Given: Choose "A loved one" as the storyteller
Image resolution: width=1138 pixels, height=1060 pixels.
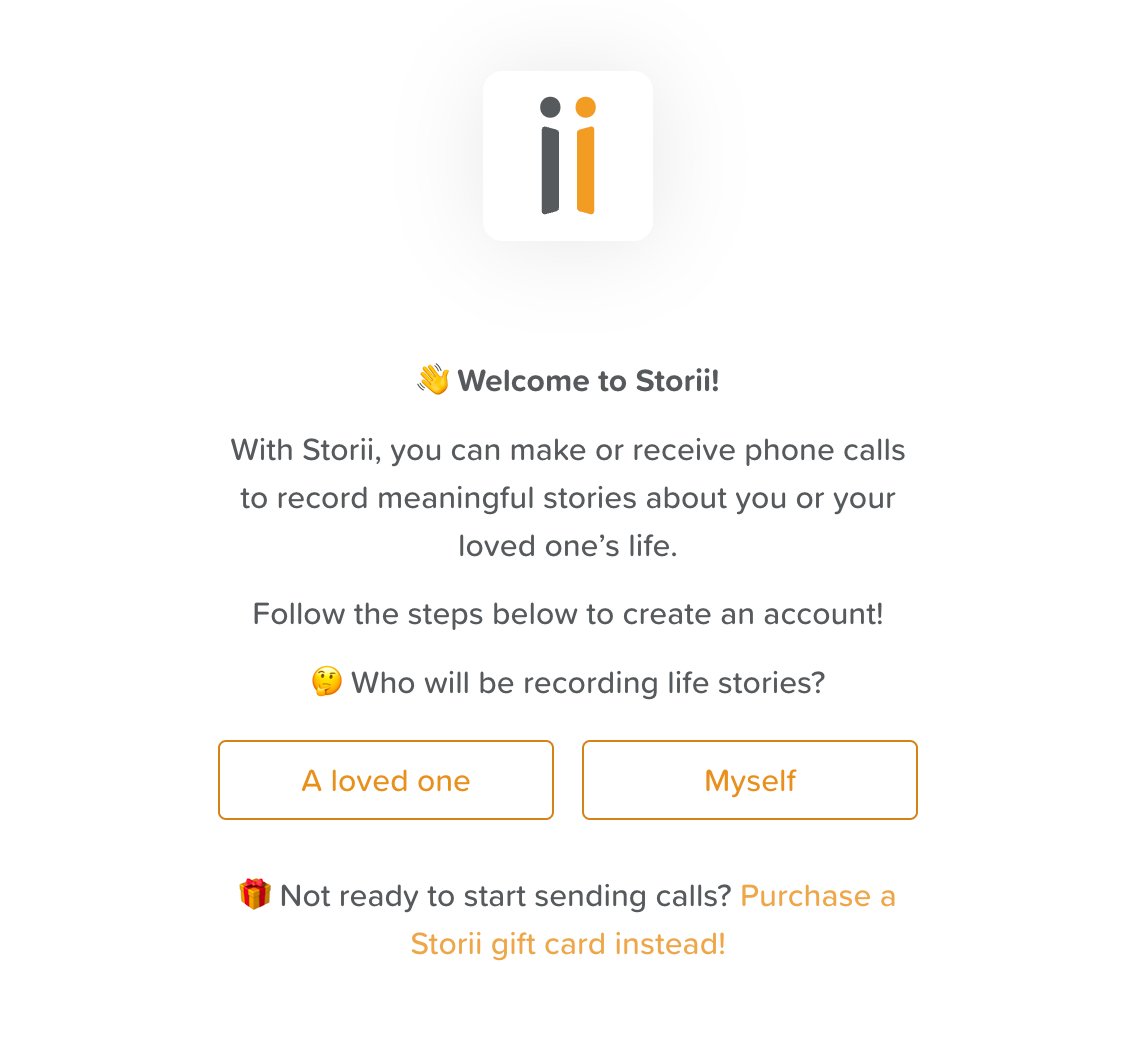Looking at the screenshot, I should coord(386,780).
